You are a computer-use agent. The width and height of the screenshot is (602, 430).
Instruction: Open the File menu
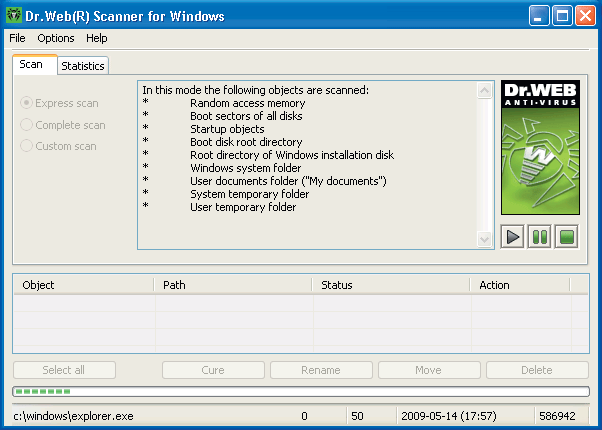pos(17,38)
